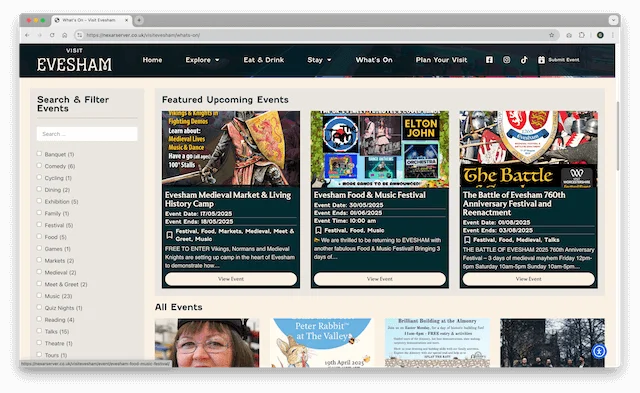
Task: Open Evesham Food & Music Festival title link
Action: click(x=370, y=195)
